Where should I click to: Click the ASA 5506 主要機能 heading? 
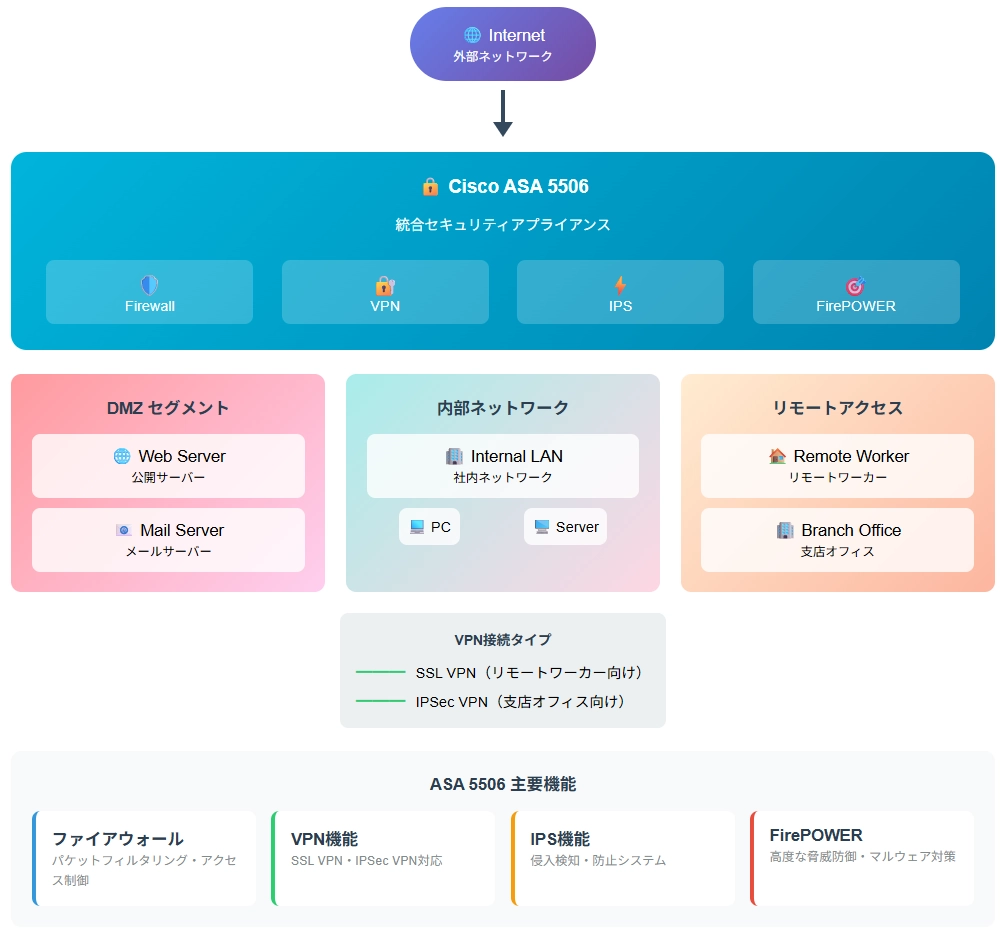503,784
